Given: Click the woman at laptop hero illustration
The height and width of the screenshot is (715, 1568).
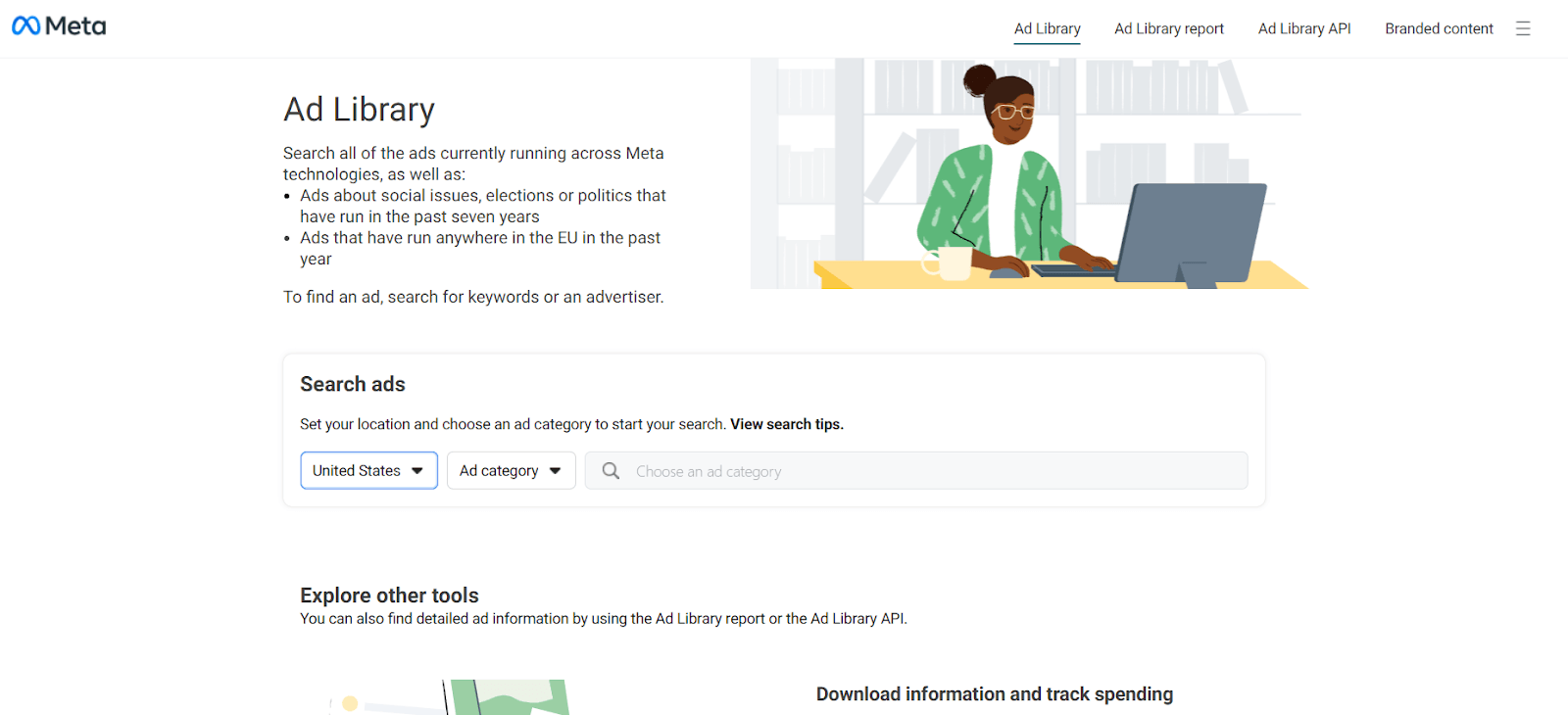Looking at the screenshot, I should [1029, 174].
